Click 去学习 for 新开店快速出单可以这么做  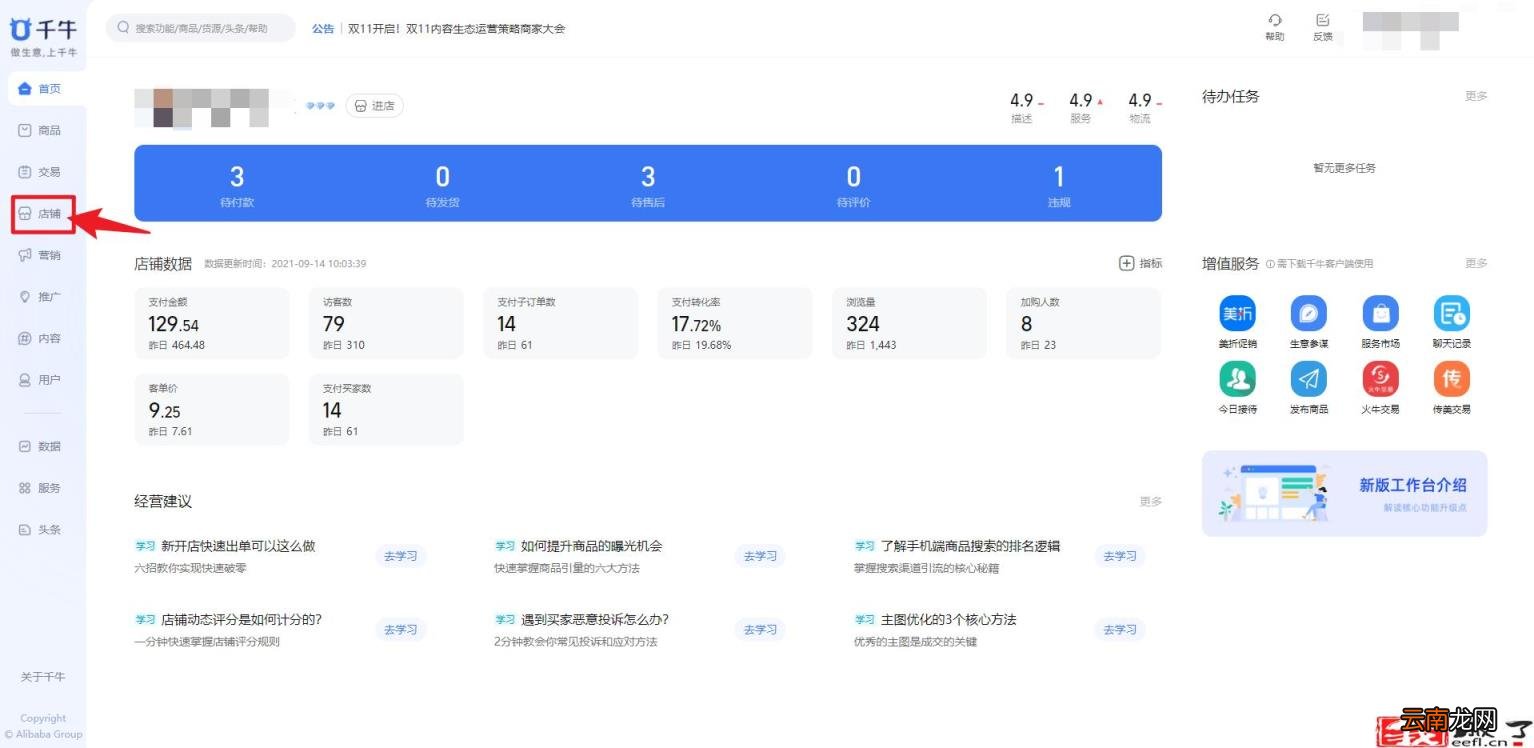[x=400, y=556]
